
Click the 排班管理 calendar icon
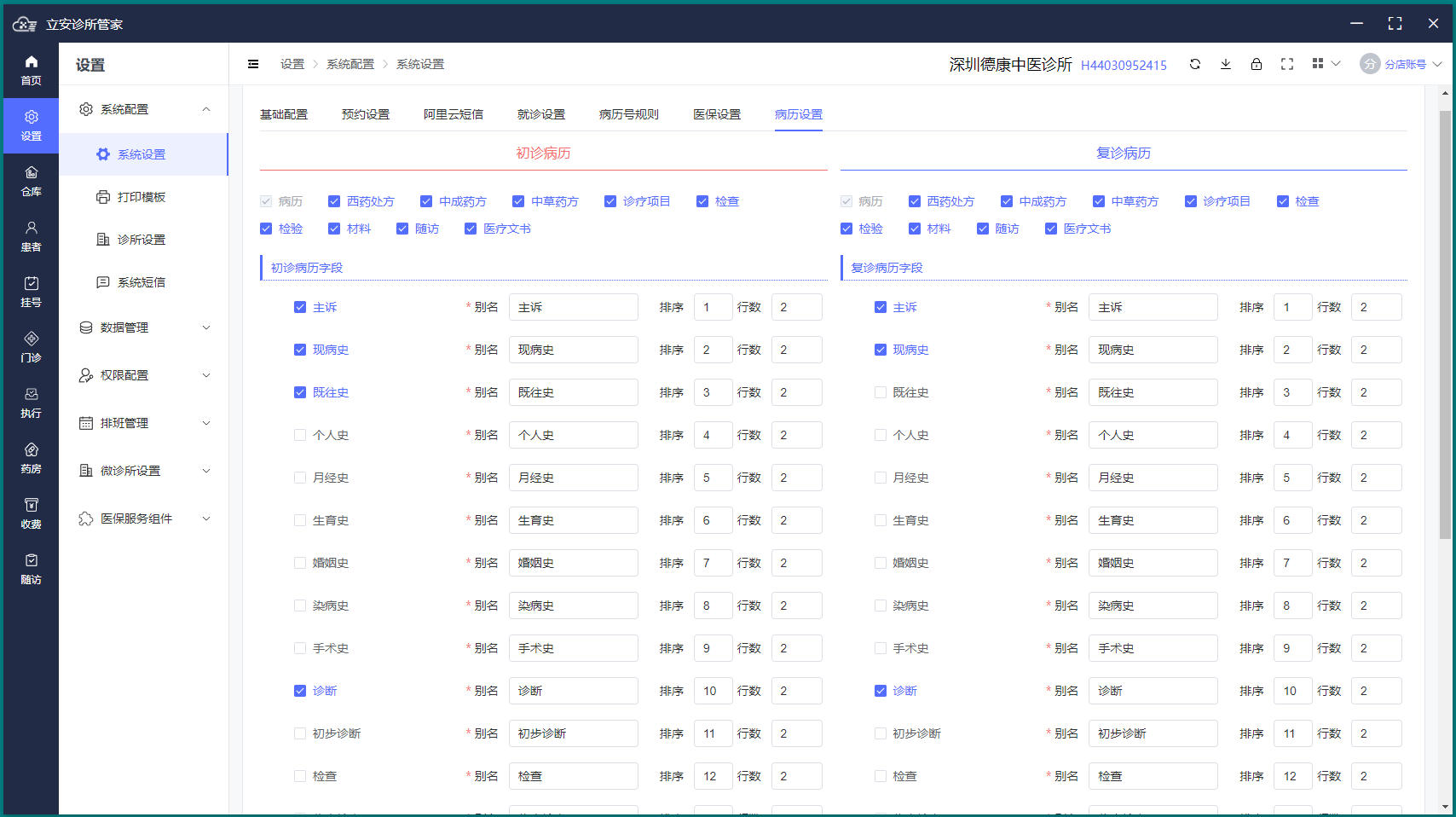point(86,423)
